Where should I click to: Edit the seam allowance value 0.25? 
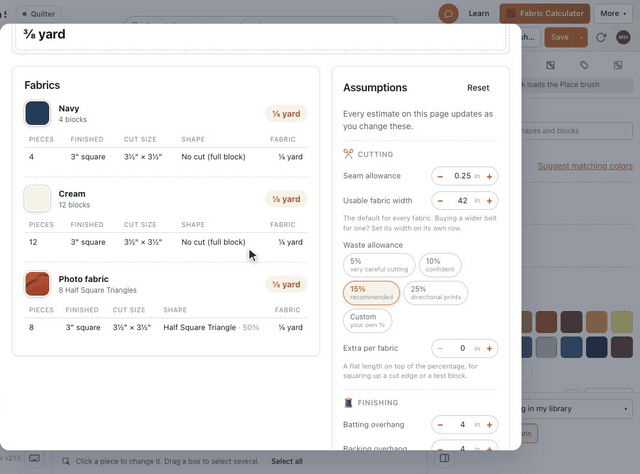[462, 176]
